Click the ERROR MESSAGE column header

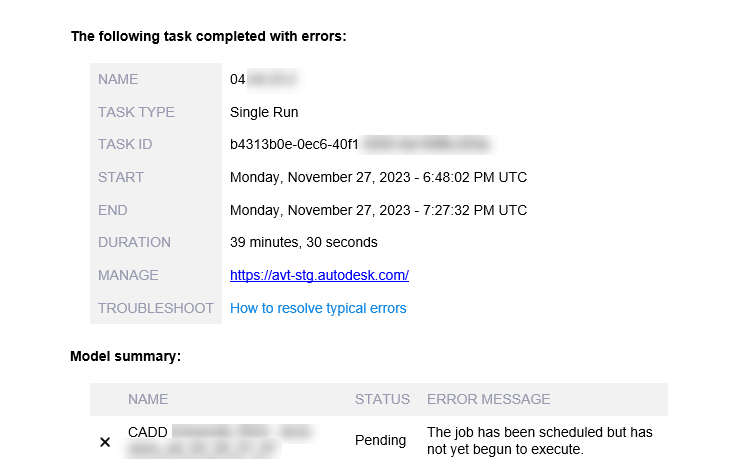[x=488, y=399]
